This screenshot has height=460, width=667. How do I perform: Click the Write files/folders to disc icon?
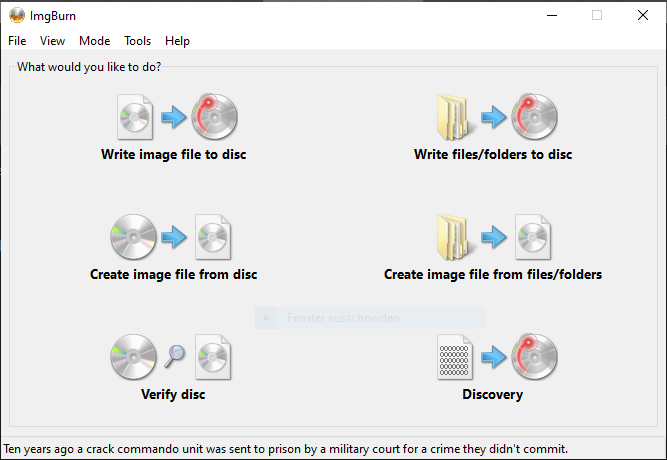point(497,117)
